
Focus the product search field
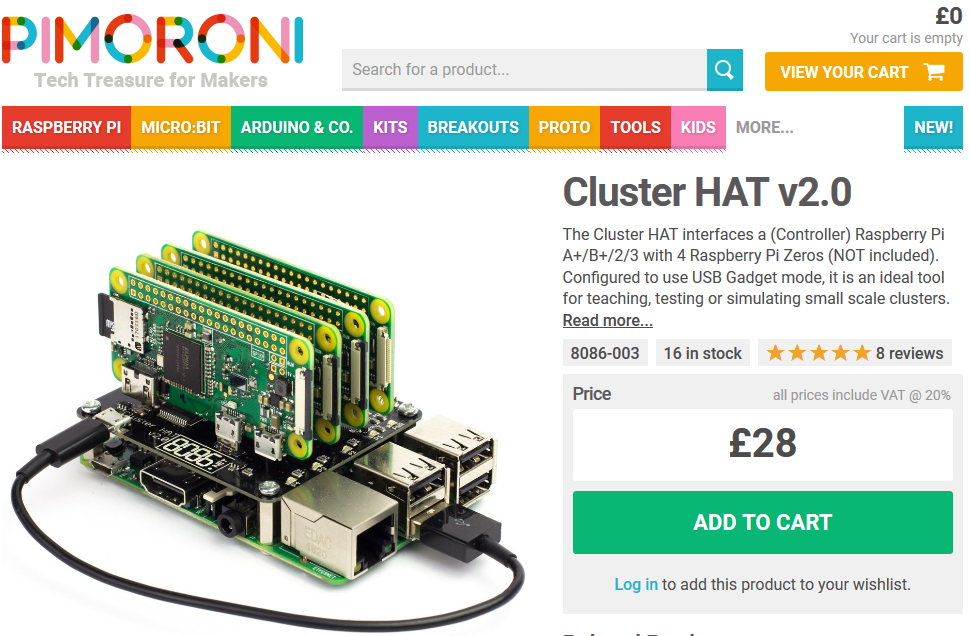525,70
